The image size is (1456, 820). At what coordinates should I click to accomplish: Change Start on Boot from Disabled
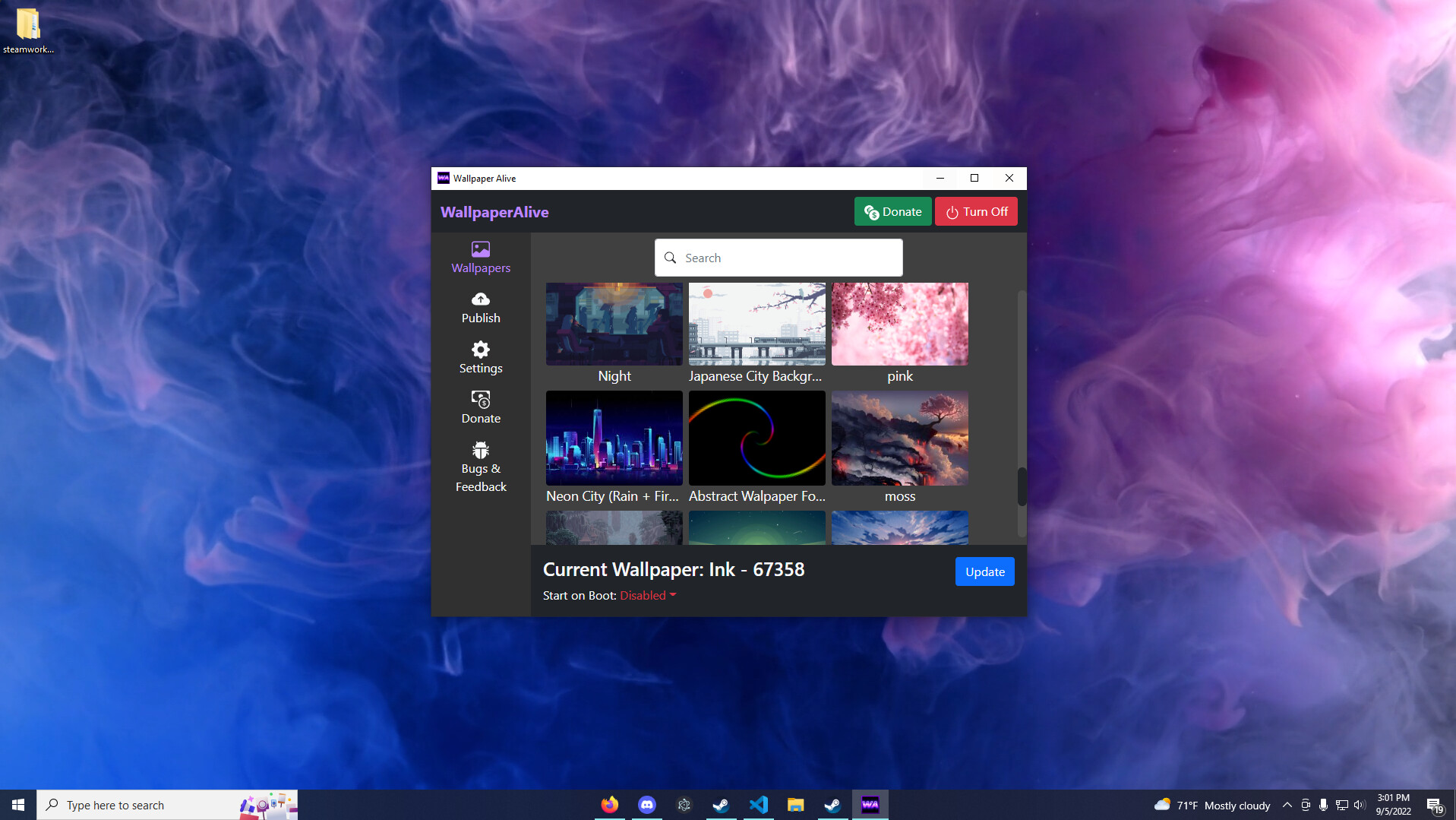(x=646, y=595)
